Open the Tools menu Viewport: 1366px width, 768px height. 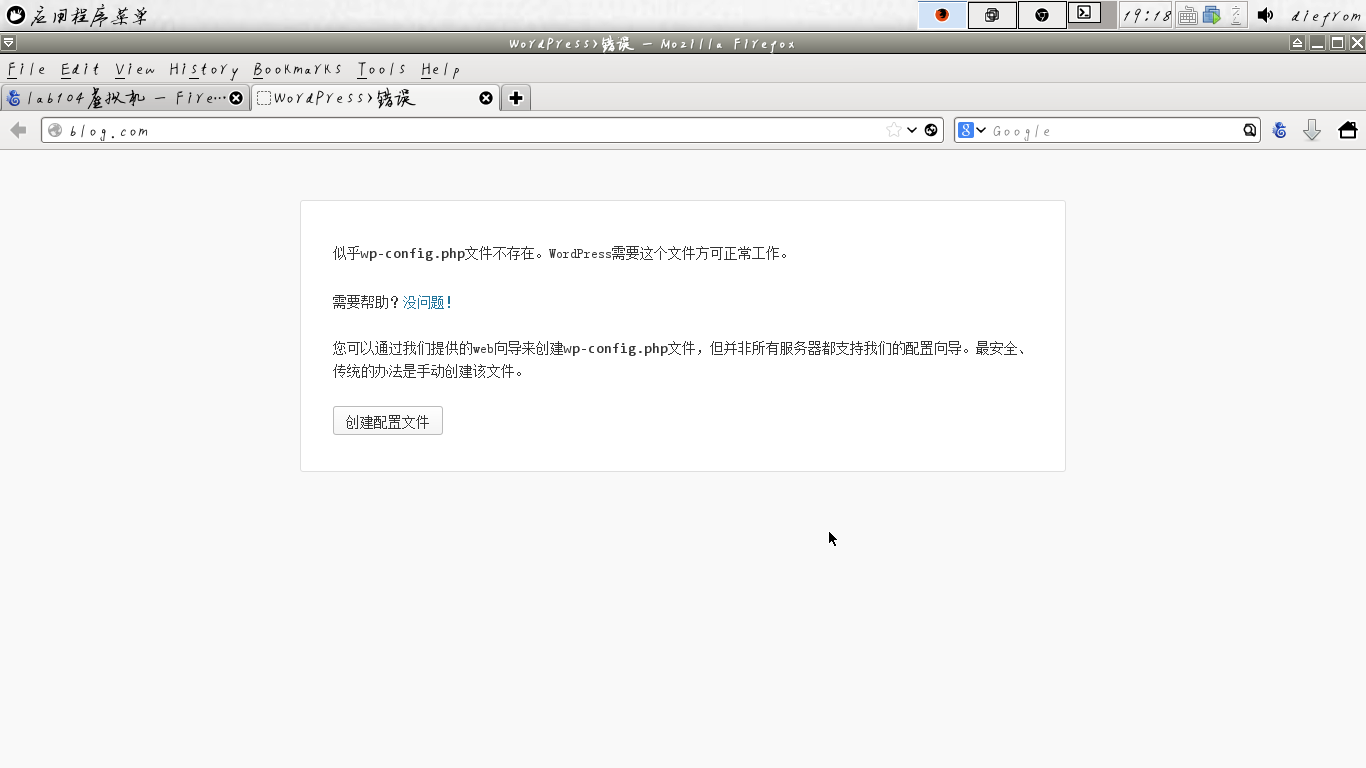[382, 69]
